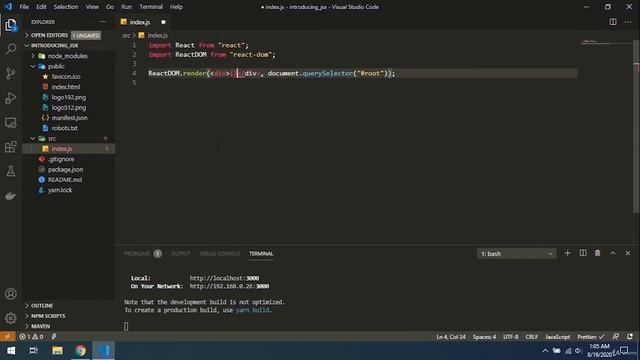Image resolution: width=640 pixels, height=360 pixels.
Task: Select the index.js editor tab
Action: (144, 22)
